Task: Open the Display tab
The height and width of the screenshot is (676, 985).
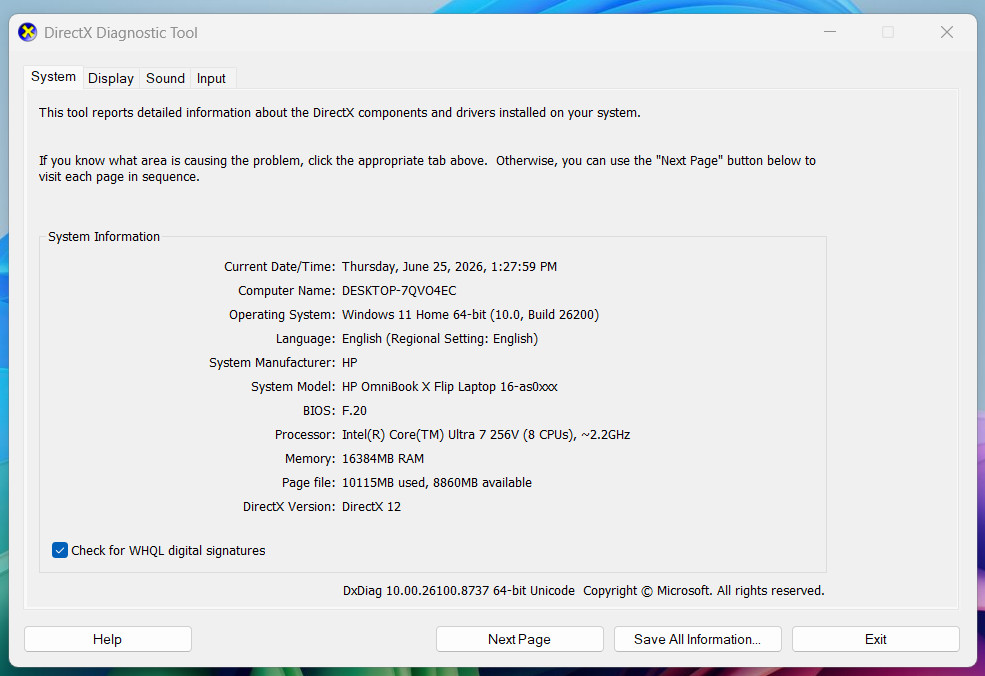Action: pos(111,79)
